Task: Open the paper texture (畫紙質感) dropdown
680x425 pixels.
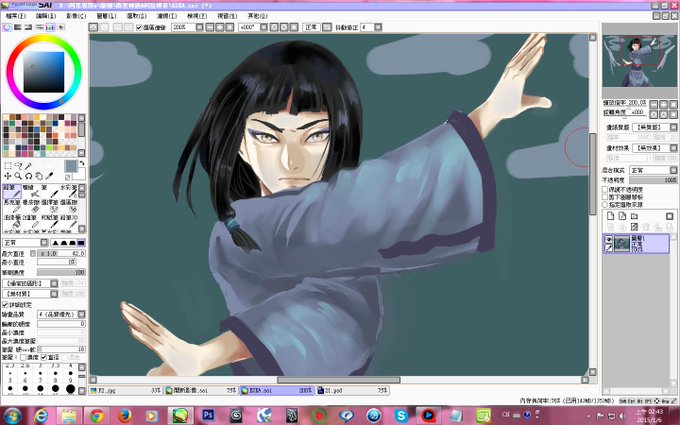Action: [x=654, y=127]
